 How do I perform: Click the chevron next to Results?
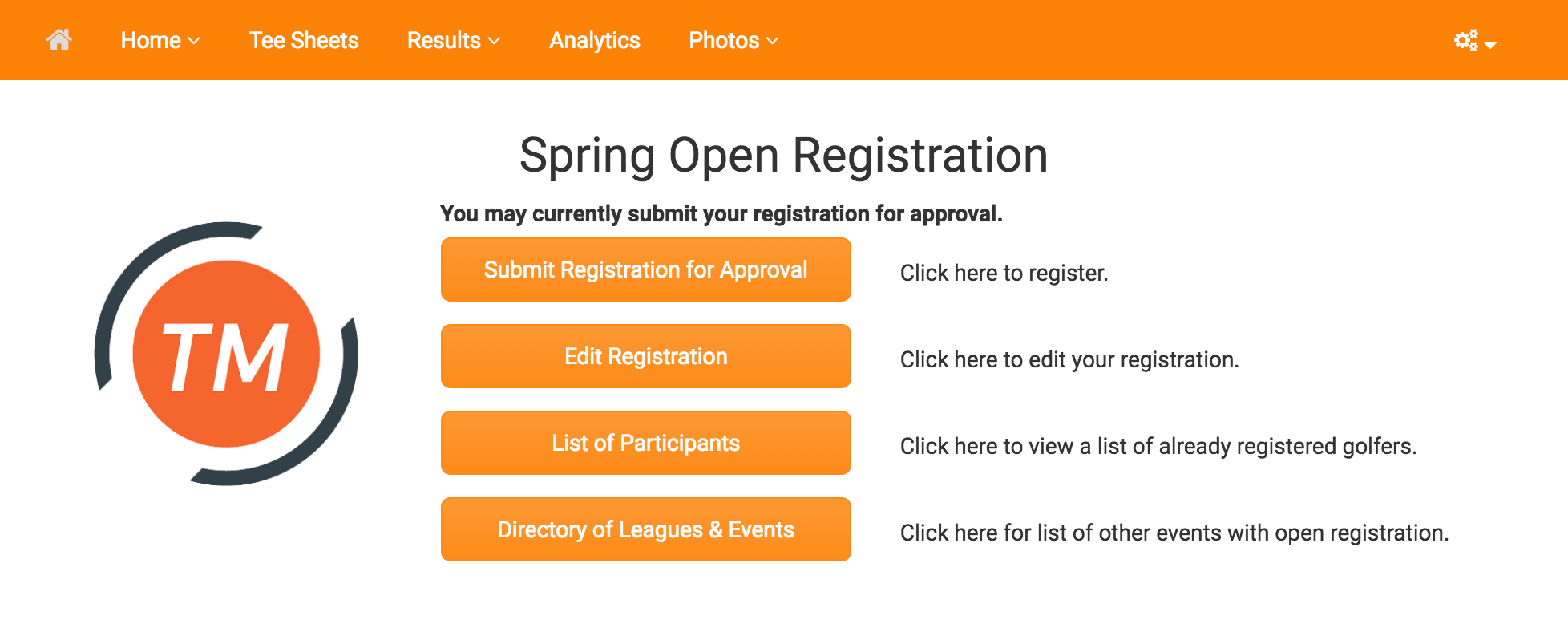coord(495,41)
